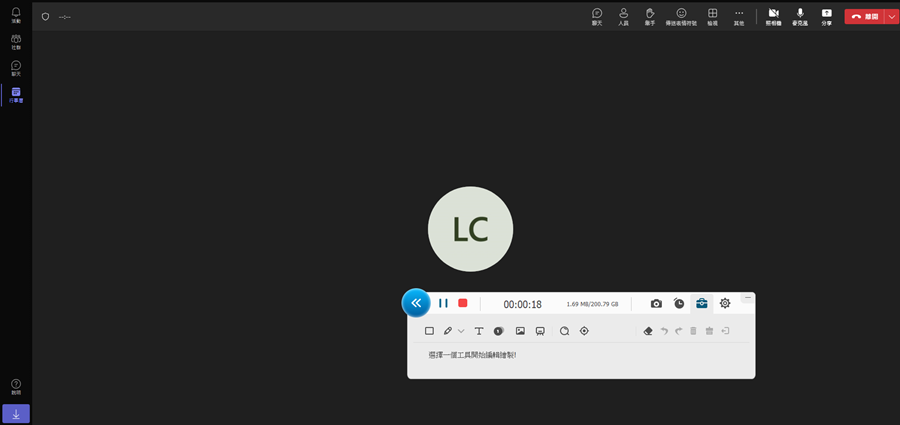This screenshot has height=425, width=900.
Task: Click the purple download button in sidebar
Action: point(16,414)
